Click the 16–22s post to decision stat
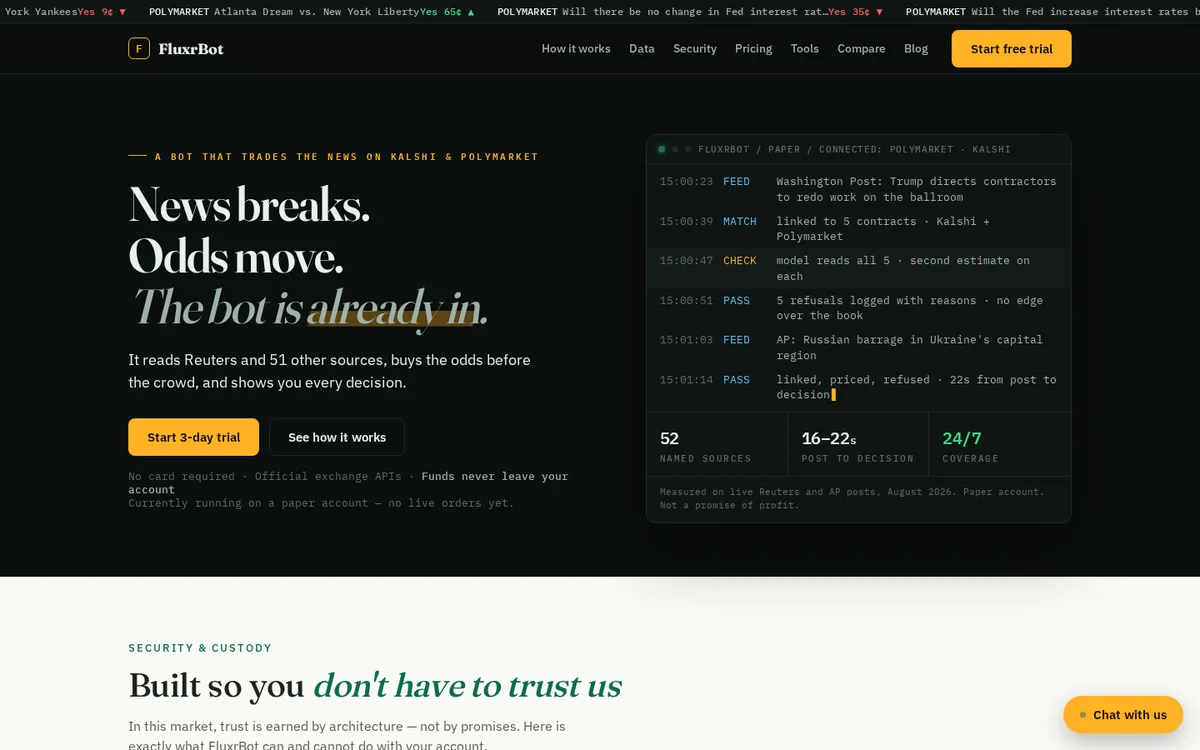The image size is (1200, 750). point(858,445)
